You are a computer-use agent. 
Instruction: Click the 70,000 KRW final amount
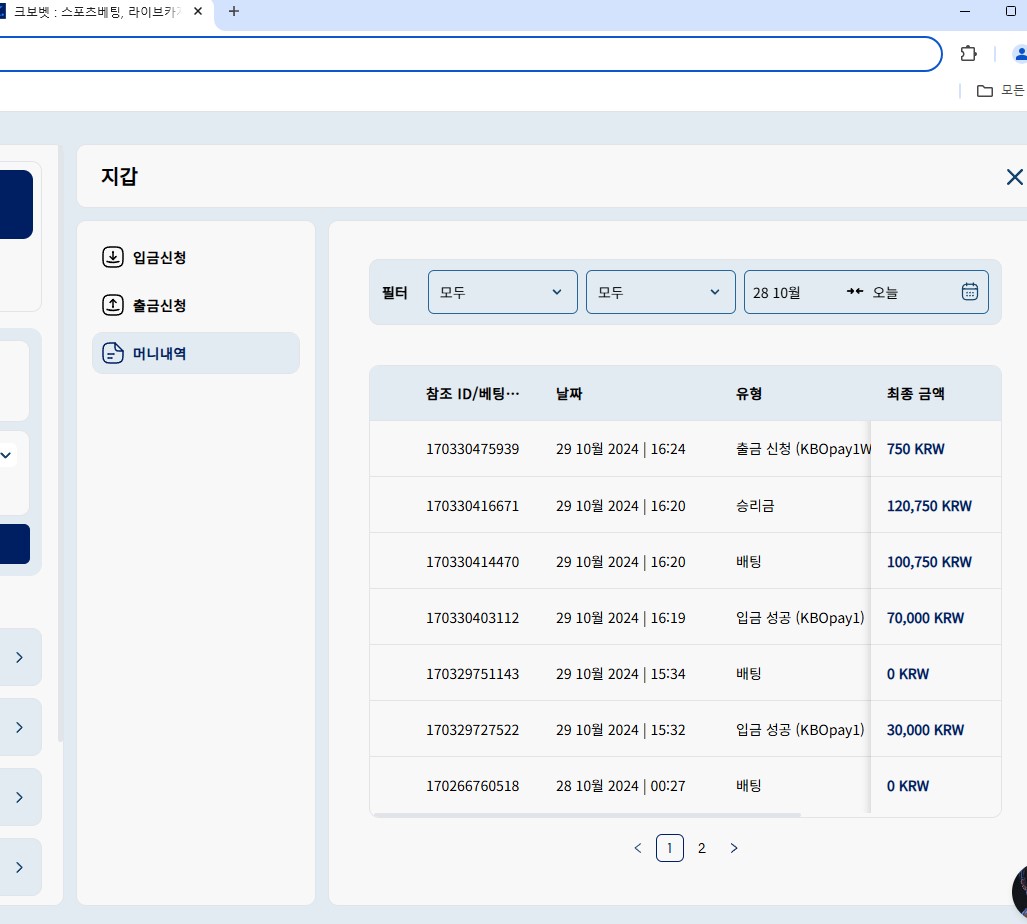(x=925, y=618)
